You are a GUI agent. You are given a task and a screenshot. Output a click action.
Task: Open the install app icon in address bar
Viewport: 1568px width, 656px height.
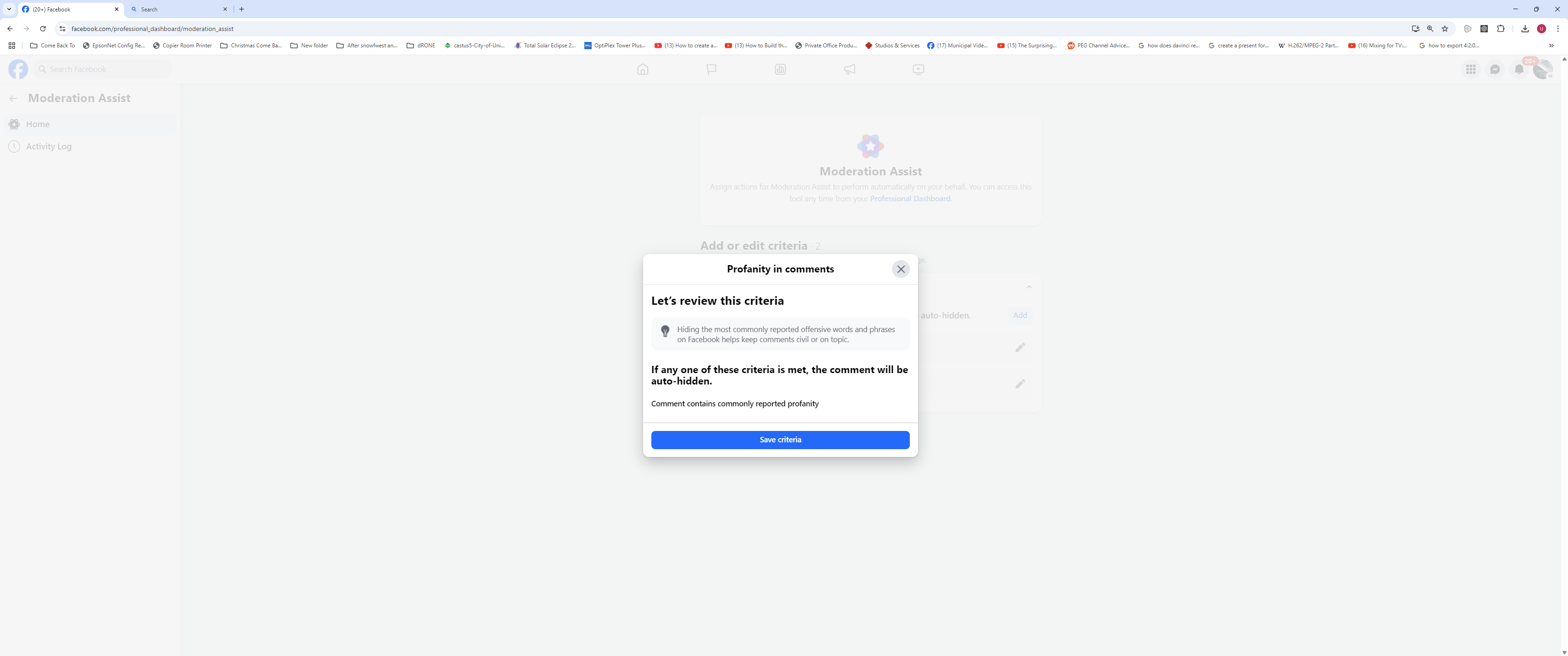(1416, 29)
